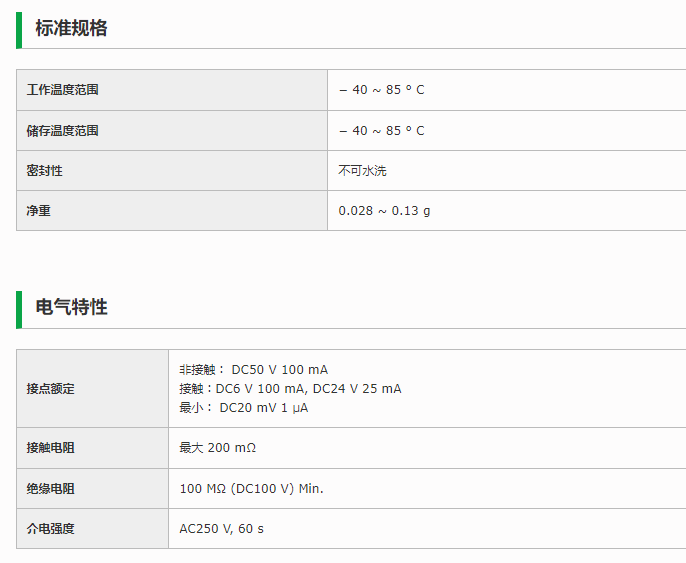Viewport: 686px width, 563px height.
Task: Click the 密封性 row label
Action: 44,171
